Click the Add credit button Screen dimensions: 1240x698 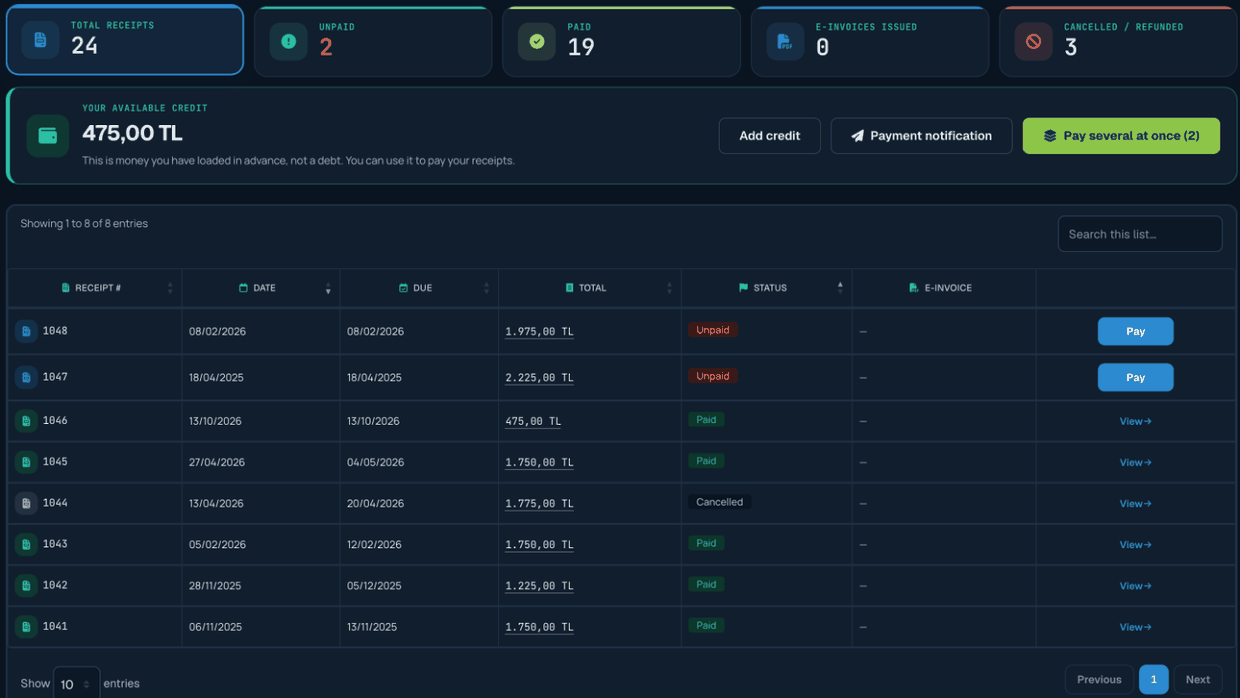770,136
